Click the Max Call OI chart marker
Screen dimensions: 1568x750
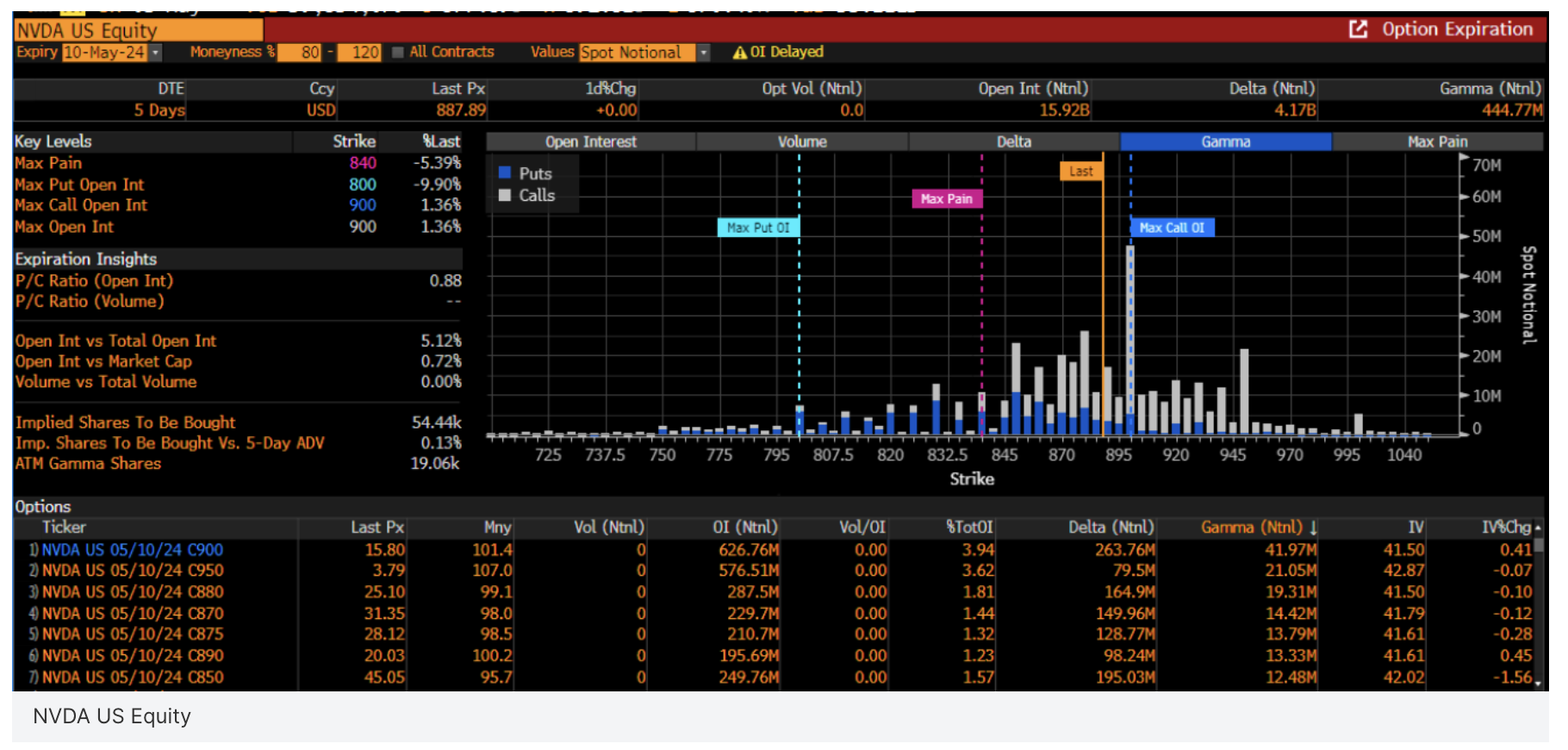click(x=1172, y=228)
